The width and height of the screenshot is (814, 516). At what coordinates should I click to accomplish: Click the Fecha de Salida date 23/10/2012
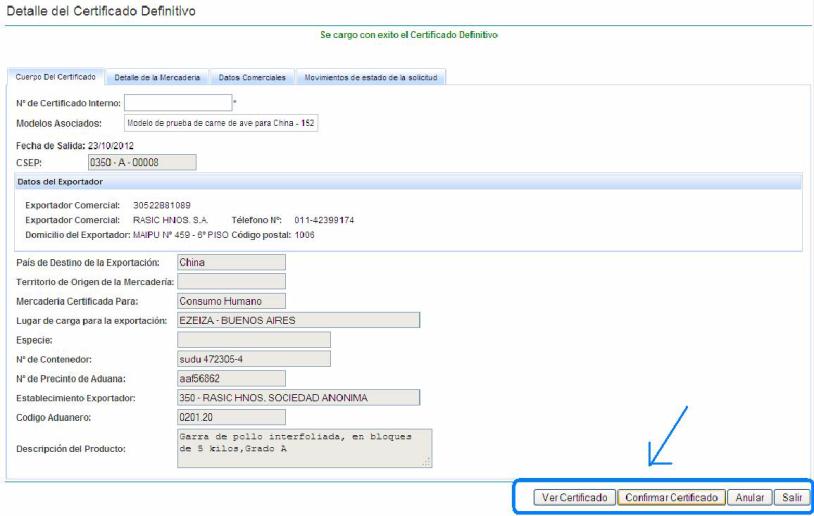[x=111, y=146]
